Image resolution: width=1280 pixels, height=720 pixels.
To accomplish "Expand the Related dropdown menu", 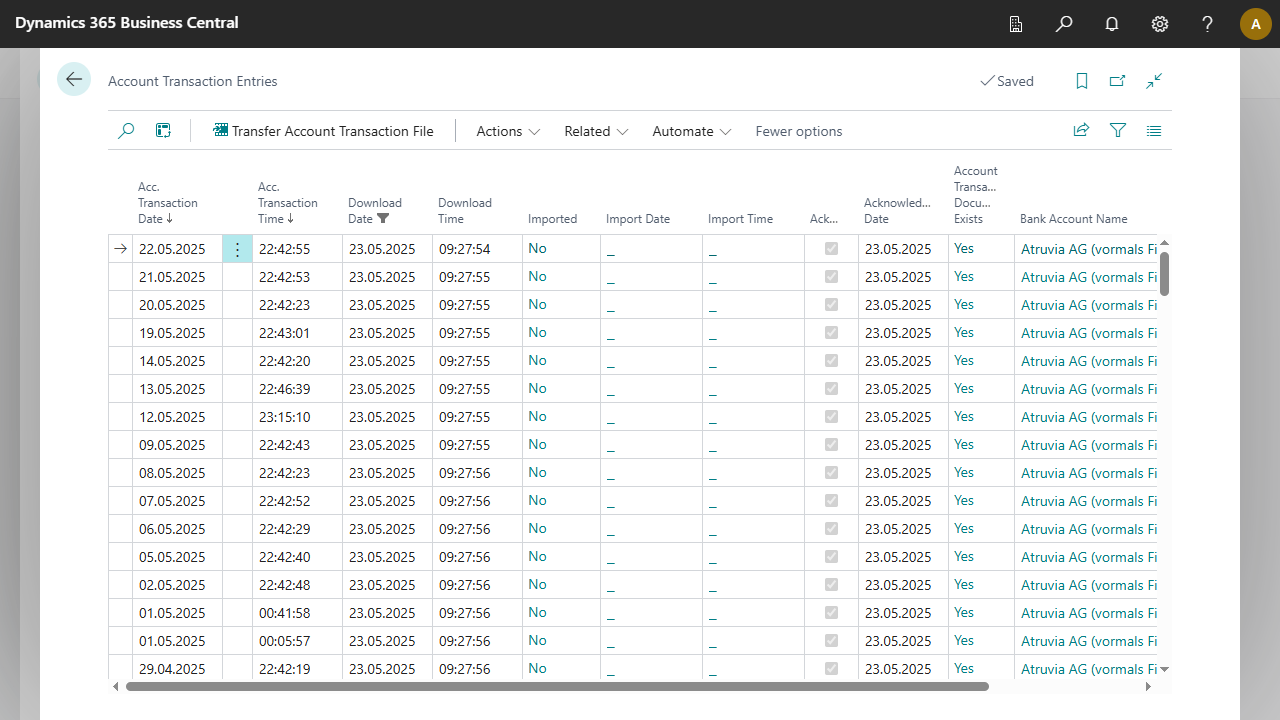I will [x=596, y=131].
